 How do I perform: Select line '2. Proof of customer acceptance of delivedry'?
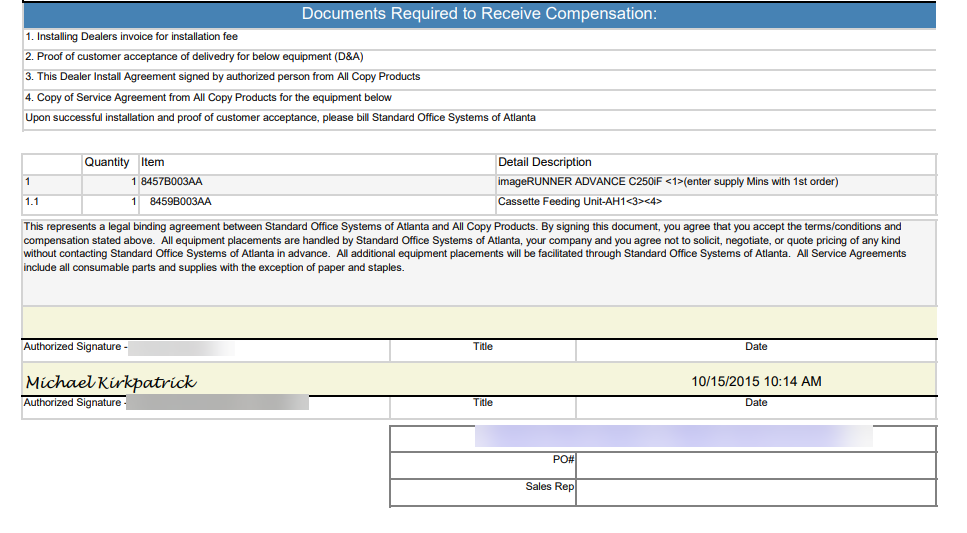coord(194,57)
